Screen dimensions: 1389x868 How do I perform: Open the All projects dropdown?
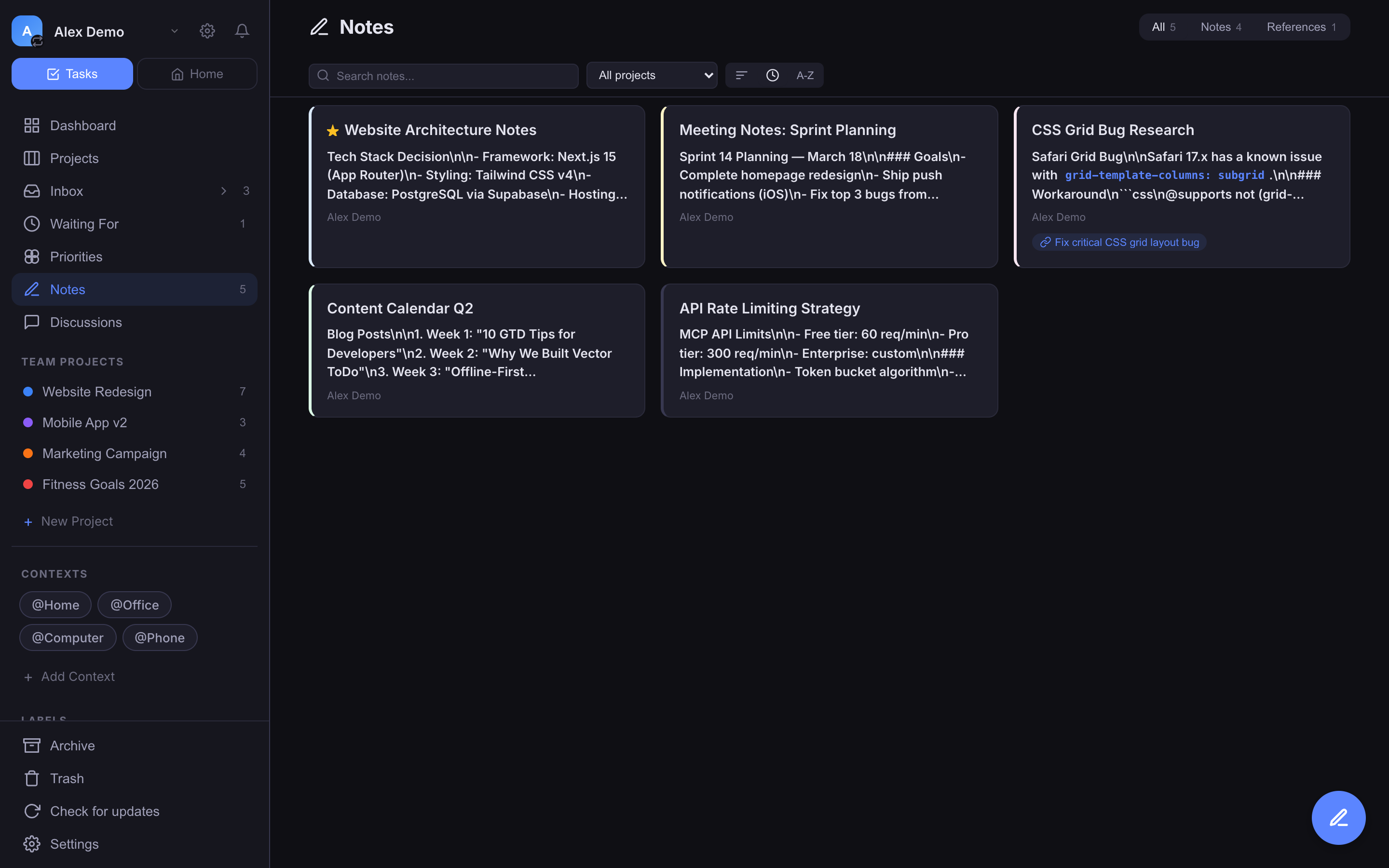click(x=652, y=75)
